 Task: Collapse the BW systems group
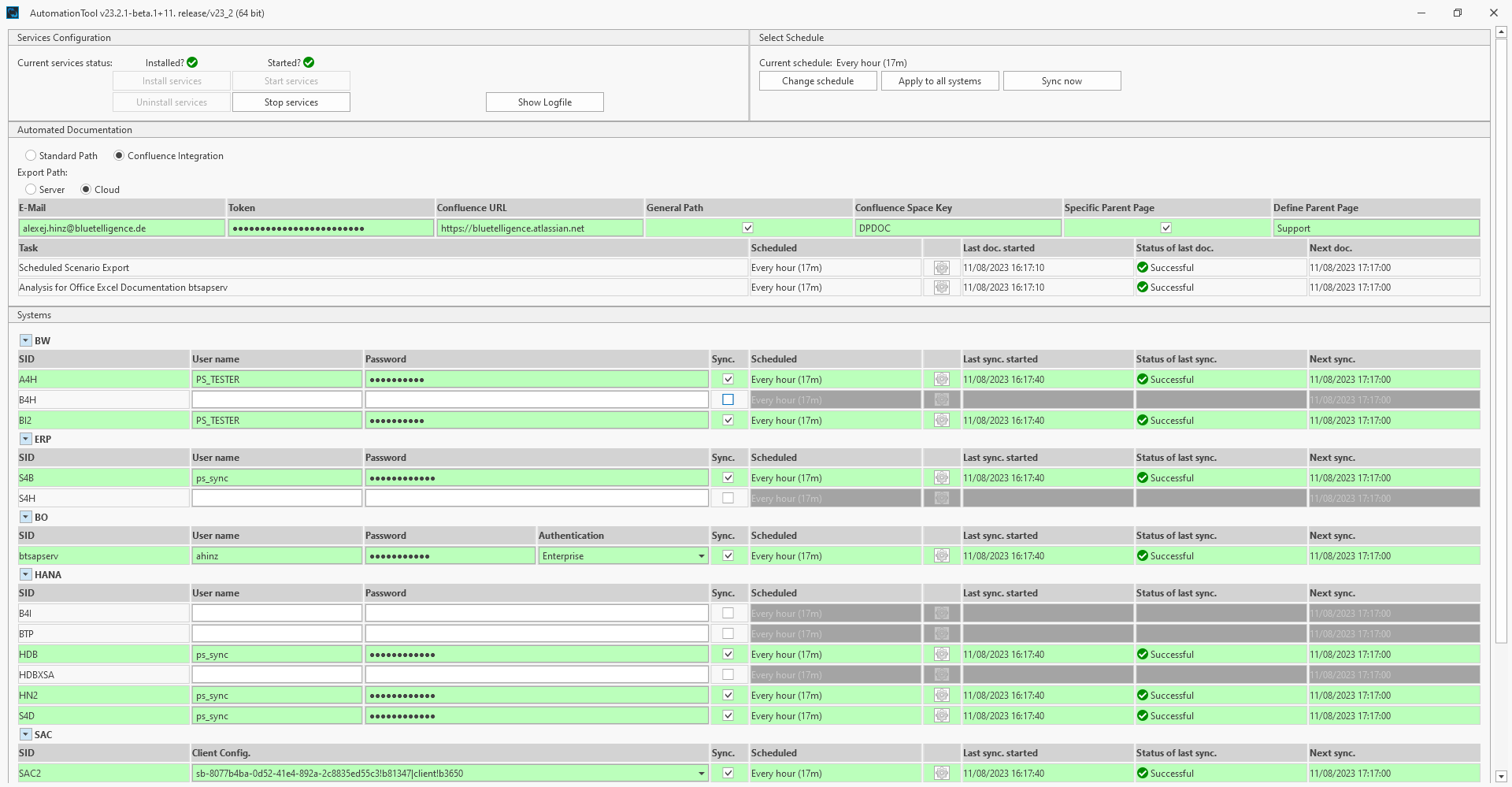(x=25, y=341)
